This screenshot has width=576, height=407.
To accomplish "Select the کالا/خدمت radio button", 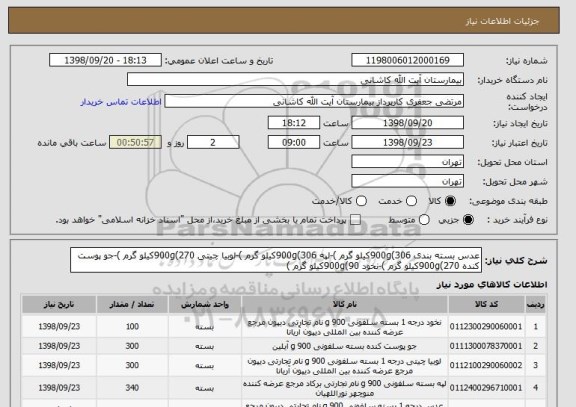I will point(361,201).
